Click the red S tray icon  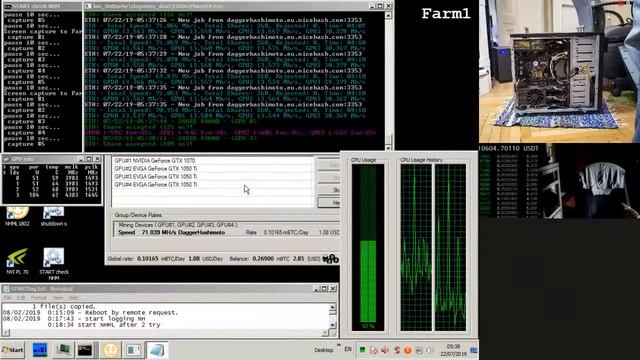pyautogui.click(x=397, y=350)
